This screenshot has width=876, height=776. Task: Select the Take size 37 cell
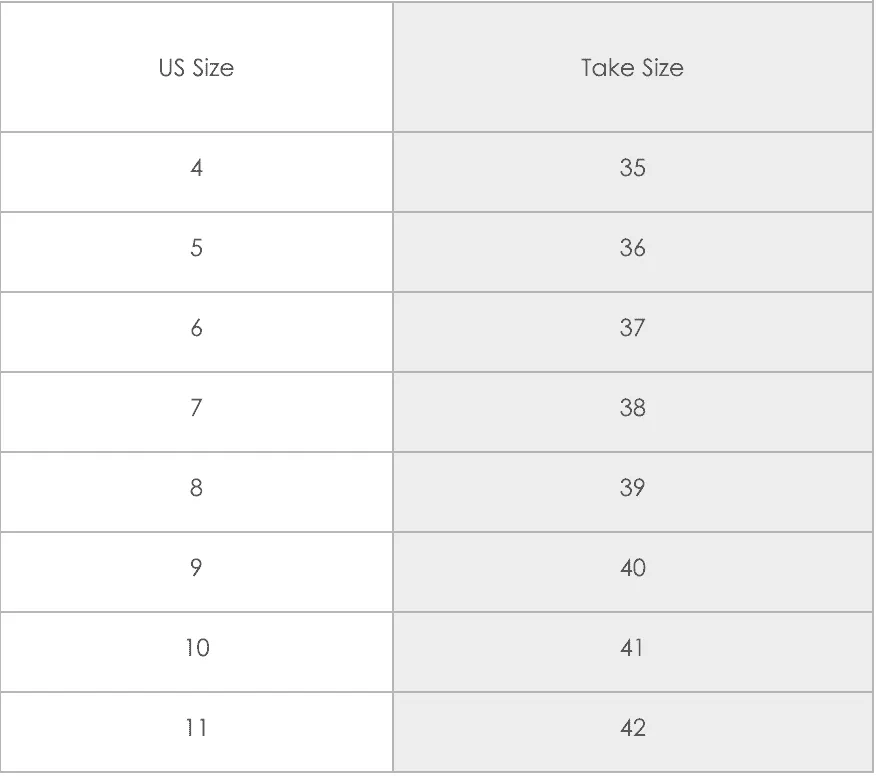[x=632, y=332]
